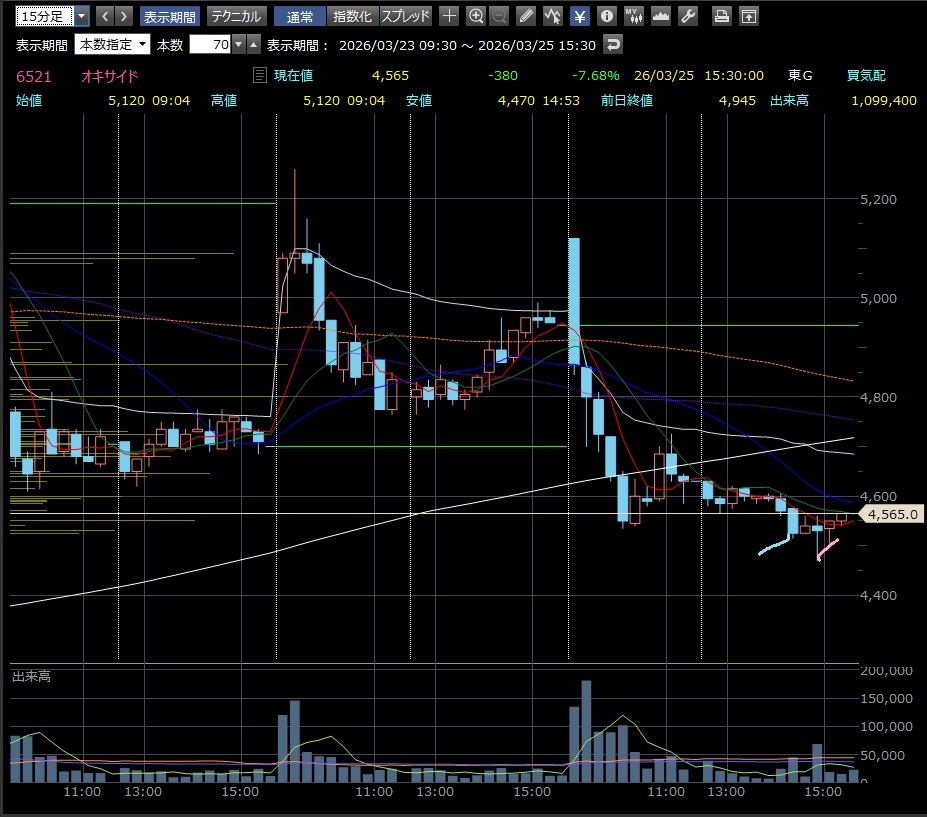
Task: Toggle the crosshair plus cursor button
Action: click(x=450, y=16)
